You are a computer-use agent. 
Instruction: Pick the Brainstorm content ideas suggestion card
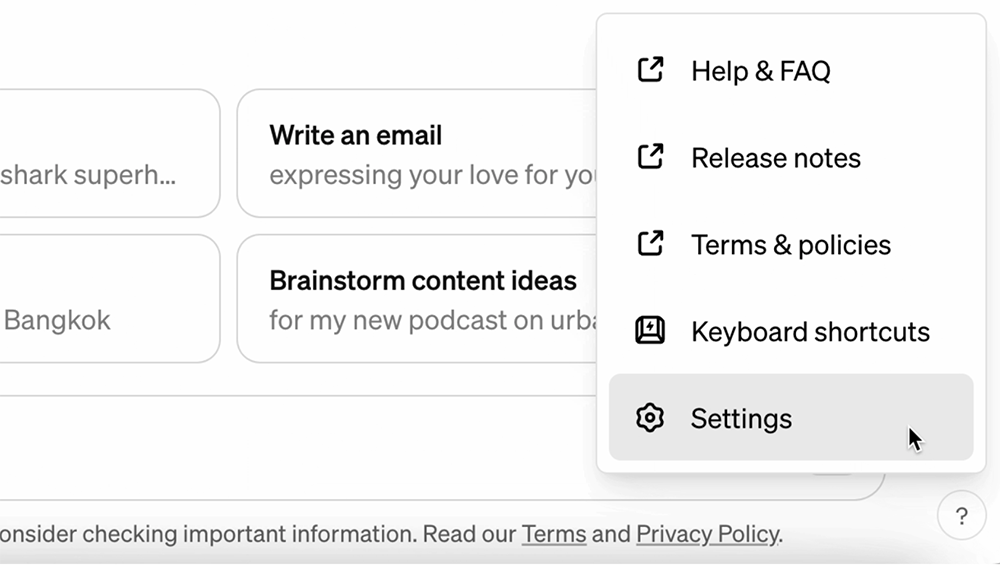[417, 298]
